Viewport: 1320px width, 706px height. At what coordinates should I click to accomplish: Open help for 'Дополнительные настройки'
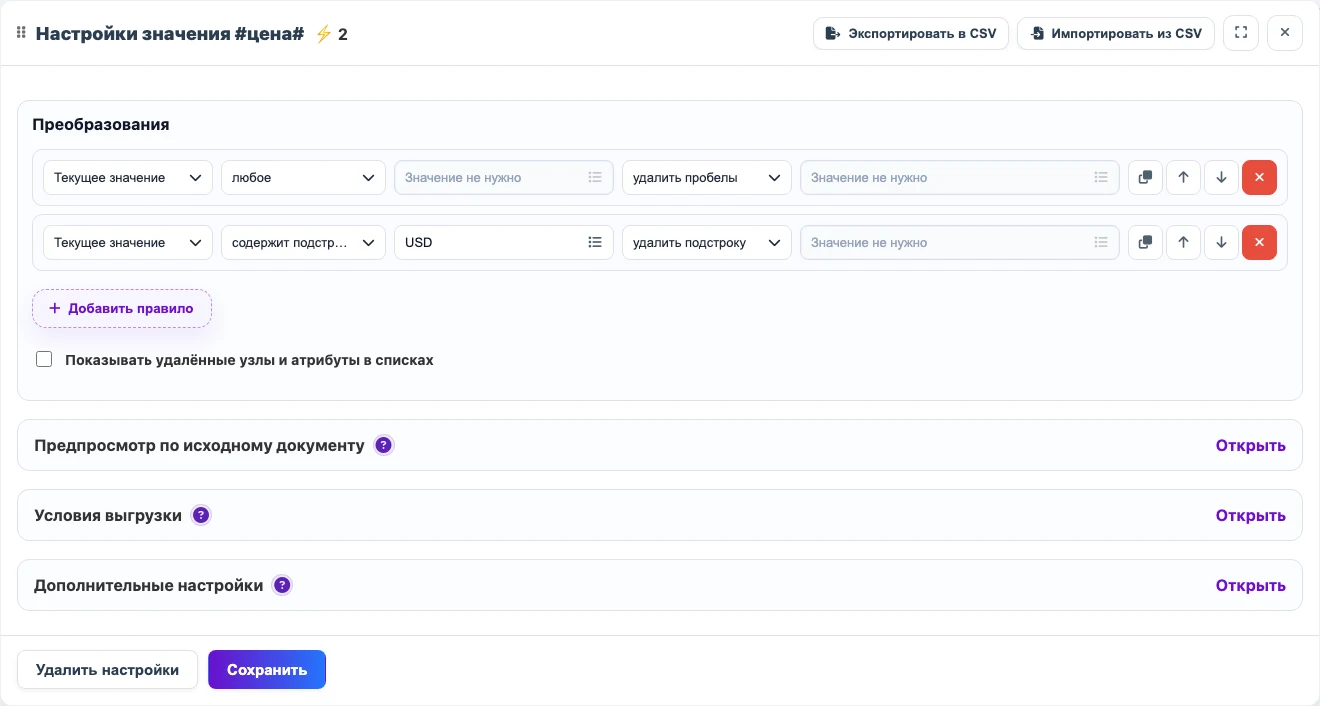[x=282, y=585]
